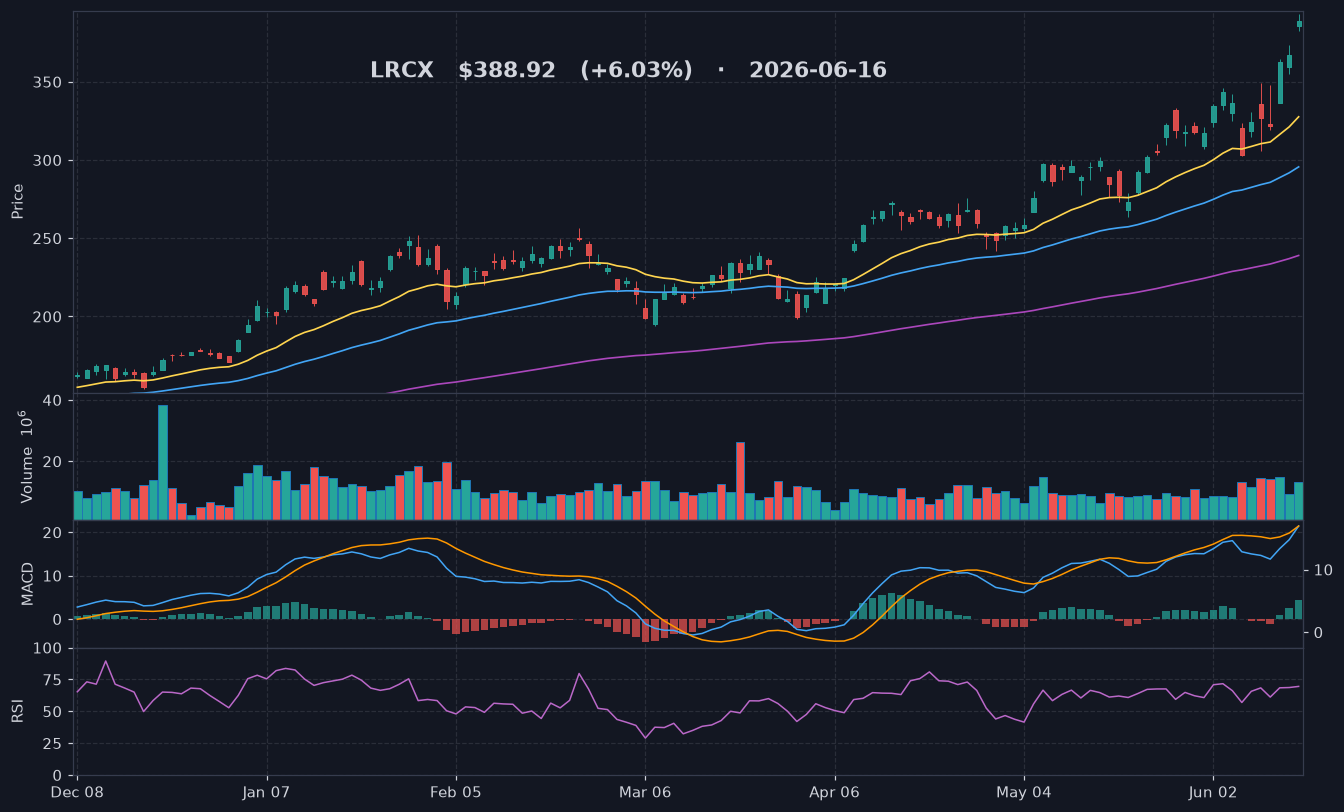The width and height of the screenshot is (1344, 812).
Task: Click the RSI axis title
Action: (x=18, y=711)
